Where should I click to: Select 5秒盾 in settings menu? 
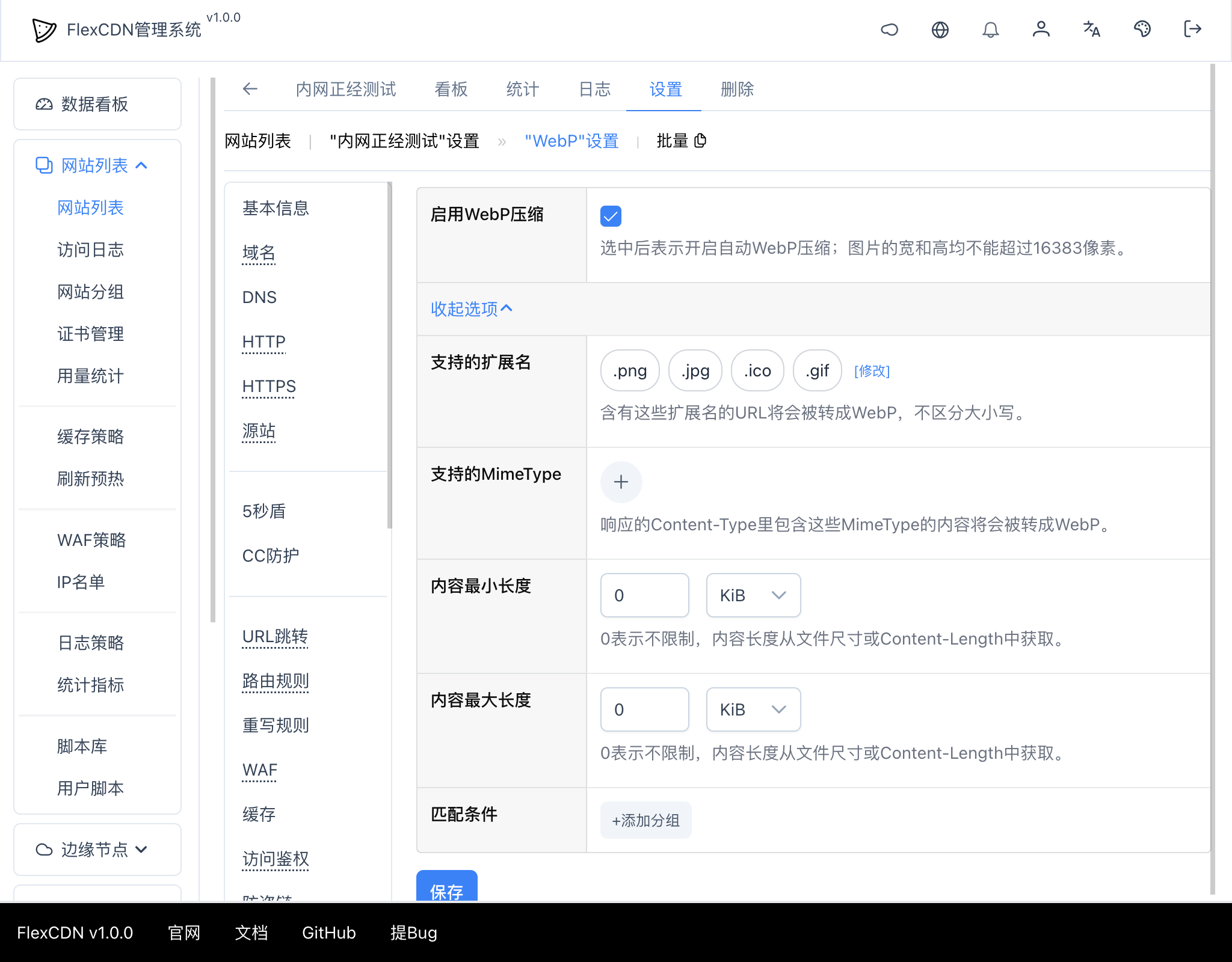click(x=263, y=511)
